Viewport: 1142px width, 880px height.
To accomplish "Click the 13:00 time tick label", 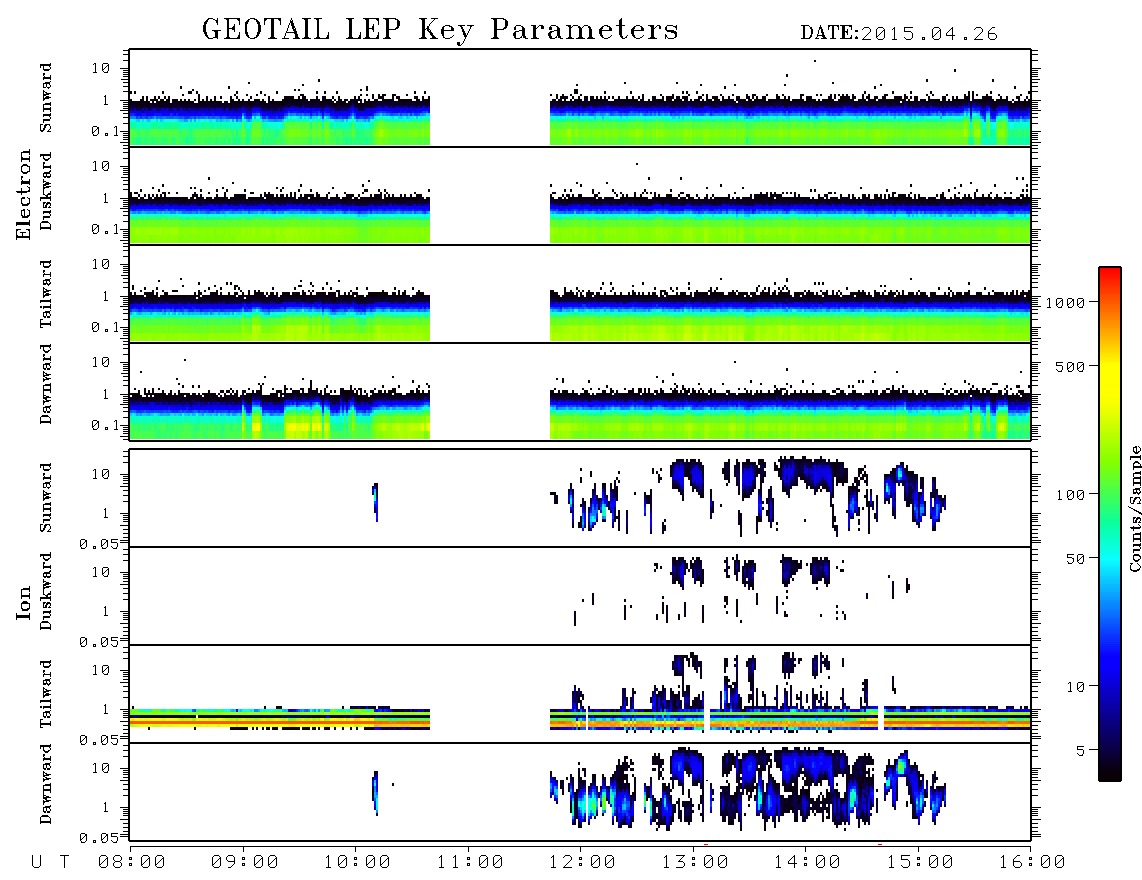I will tap(695, 863).
